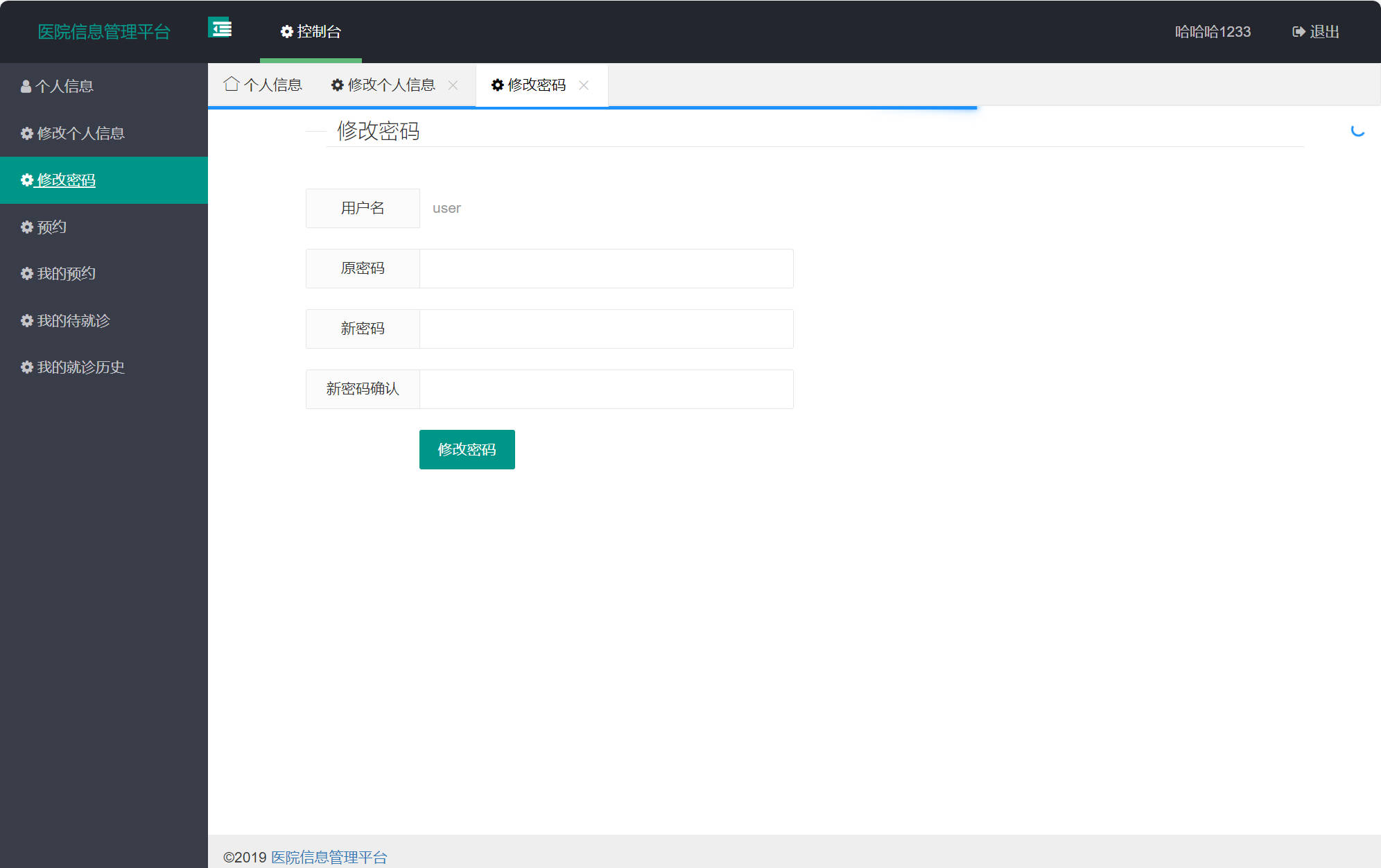1381x868 pixels.
Task: Click the blue loading spinner indicator
Action: [1355, 132]
